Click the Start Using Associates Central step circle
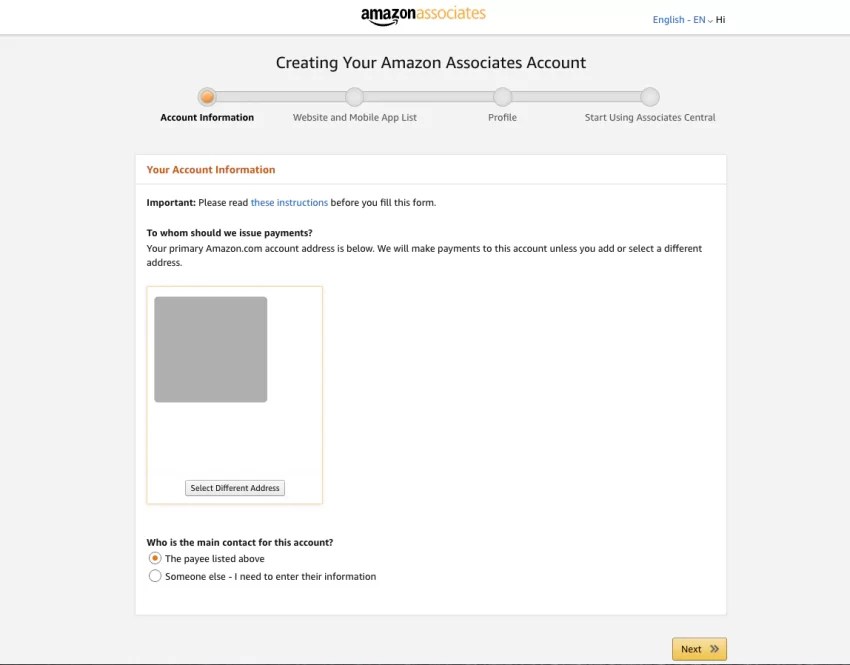 (x=650, y=97)
